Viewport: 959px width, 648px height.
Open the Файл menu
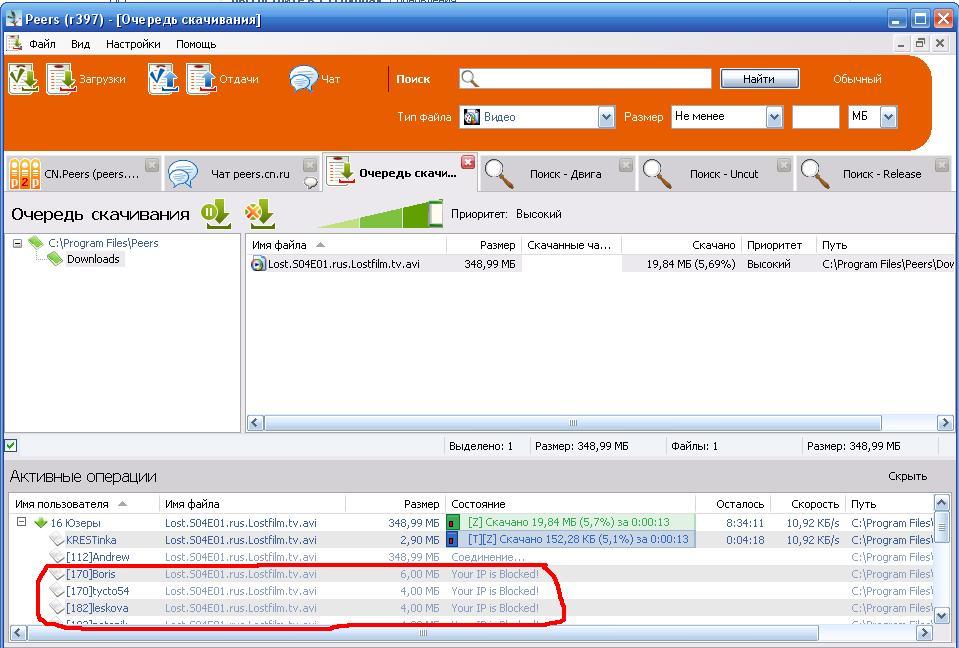pyautogui.click(x=42, y=44)
